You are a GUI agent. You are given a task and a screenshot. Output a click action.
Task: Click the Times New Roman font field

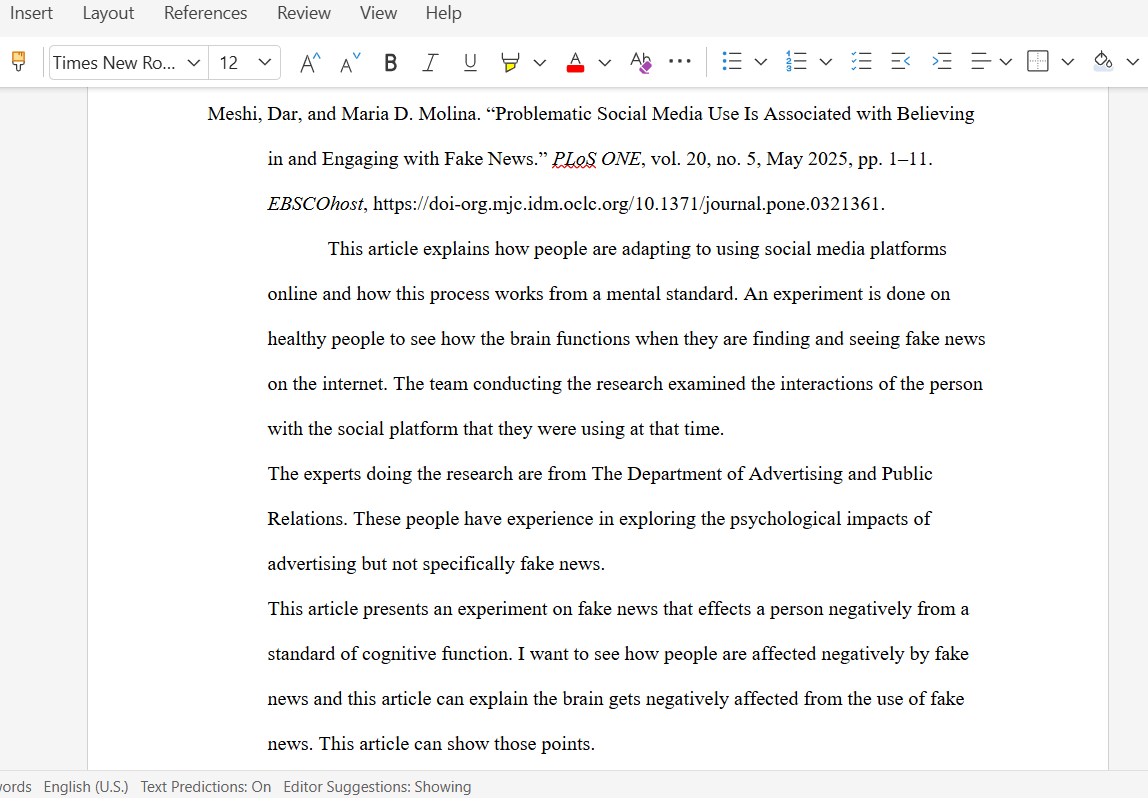tap(114, 63)
